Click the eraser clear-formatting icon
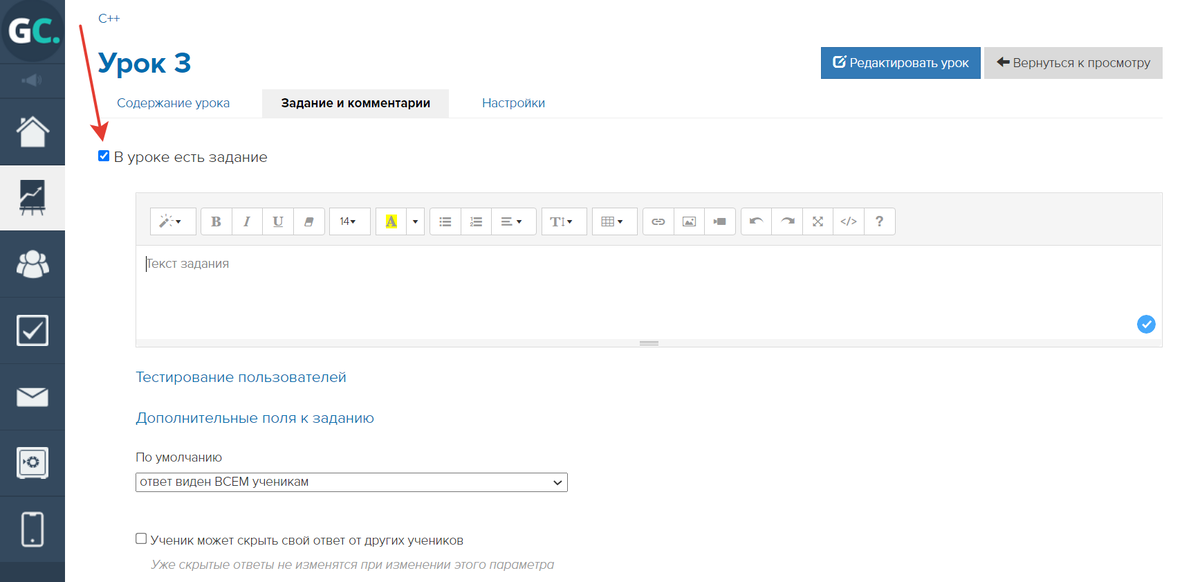 (x=309, y=222)
